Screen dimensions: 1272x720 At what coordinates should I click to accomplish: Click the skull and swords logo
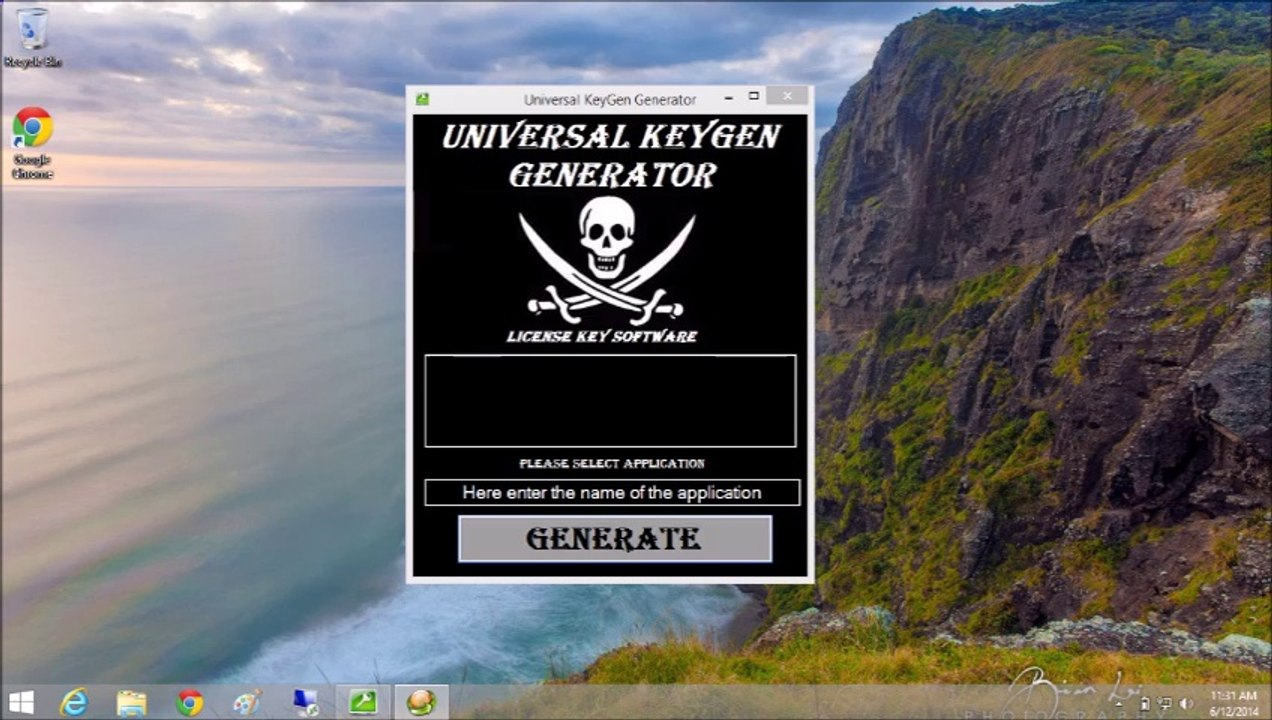pyautogui.click(x=607, y=256)
